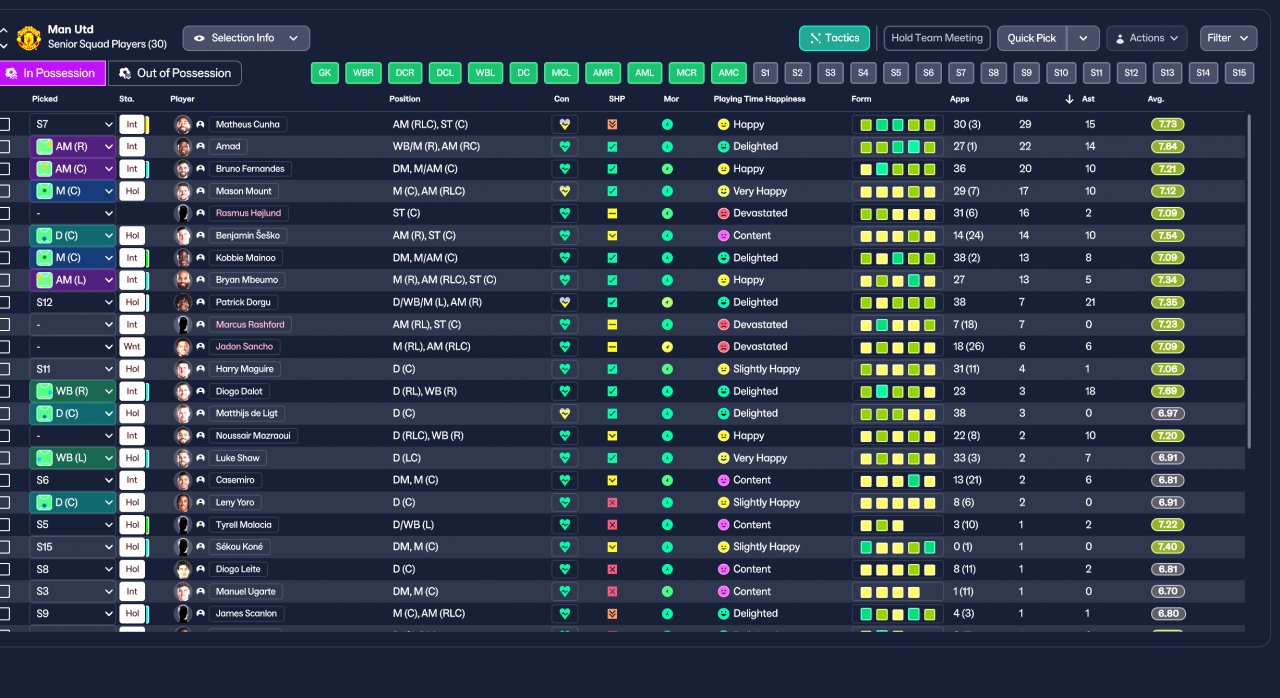Click the person icon beside Amad's name
This screenshot has width=1280, height=698.
[200, 146]
